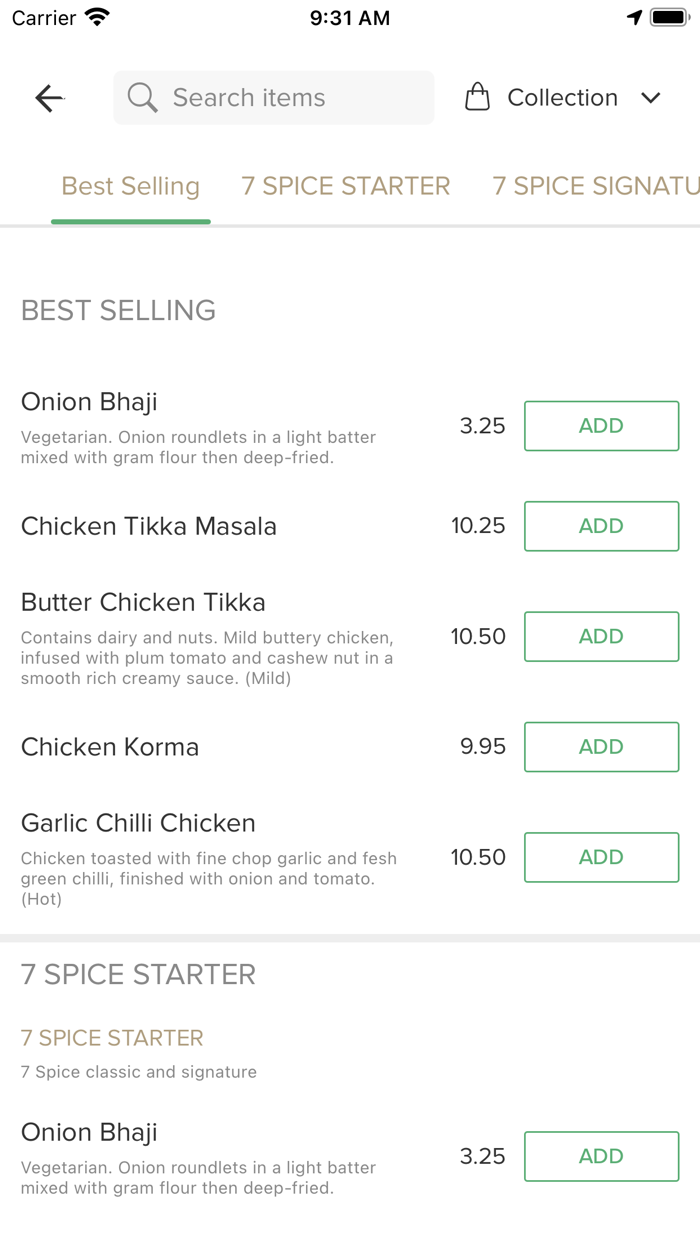Select the 7 SPICE SIGNATURE tab
Viewport: 700px width, 1244px height.
click(x=595, y=187)
